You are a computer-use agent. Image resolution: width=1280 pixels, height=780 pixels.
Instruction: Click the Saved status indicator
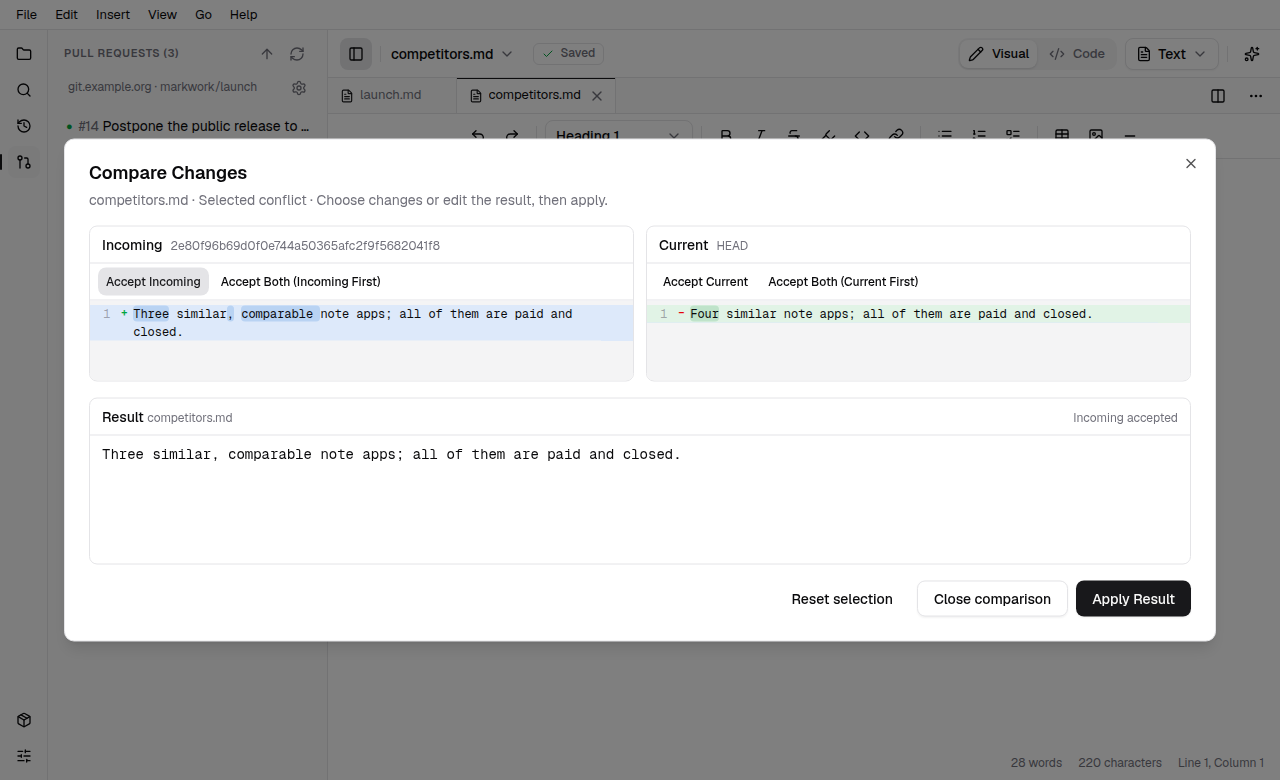(568, 54)
